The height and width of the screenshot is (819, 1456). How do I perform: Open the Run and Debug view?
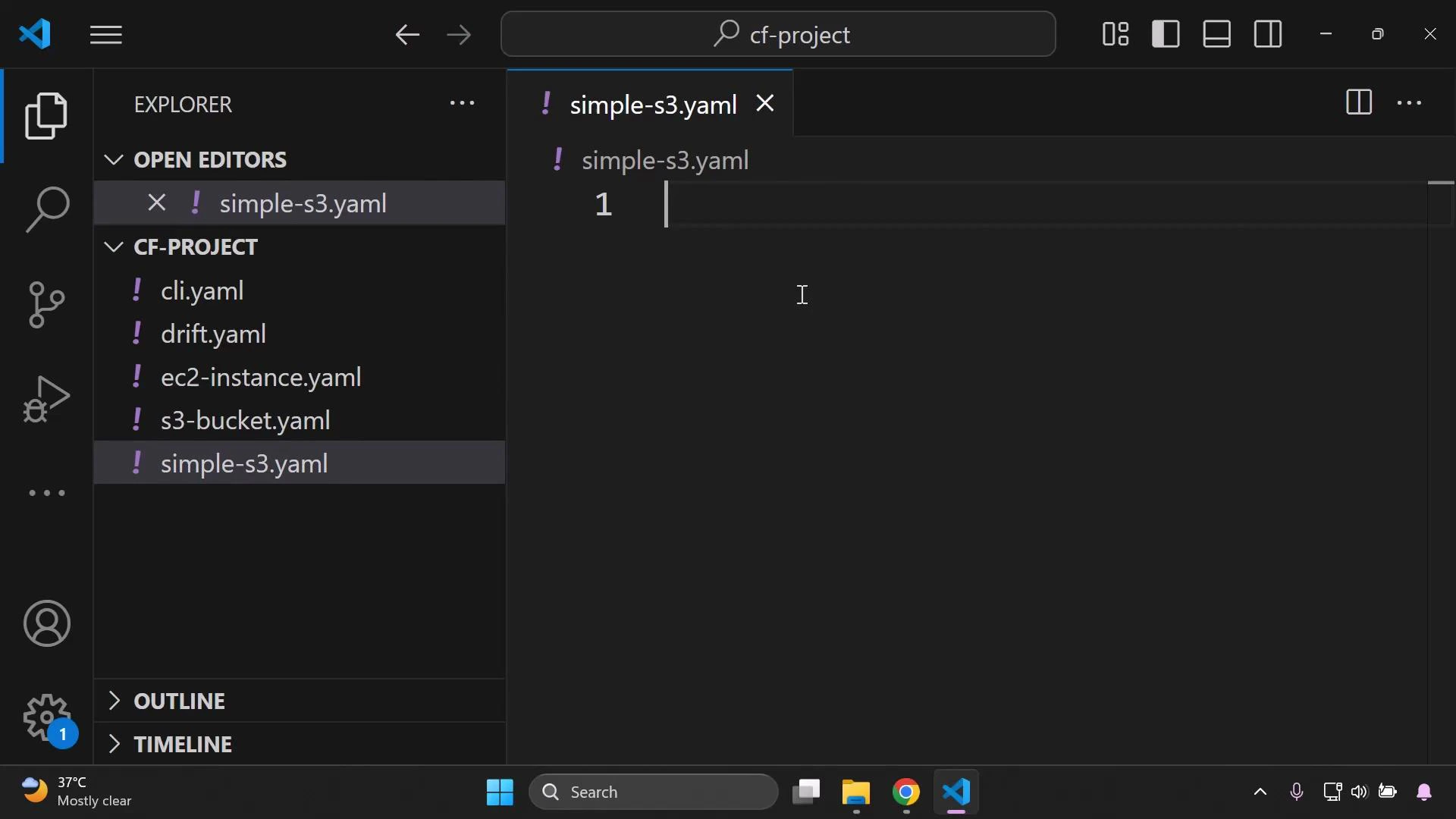[x=47, y=398]
